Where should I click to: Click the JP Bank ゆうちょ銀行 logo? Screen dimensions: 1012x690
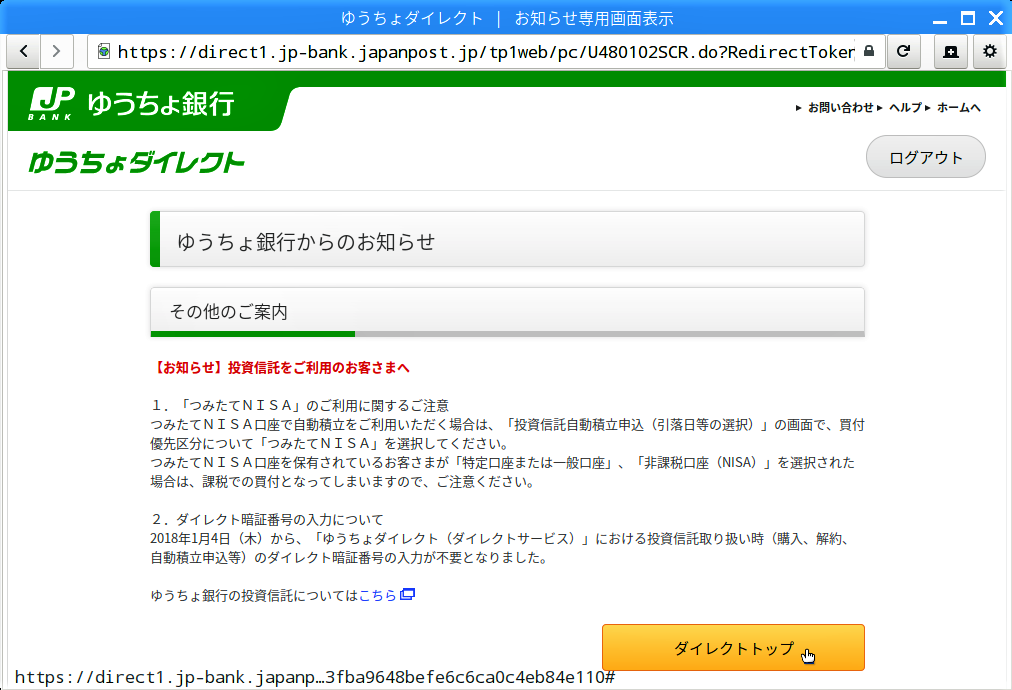click(x=132, y=103)
